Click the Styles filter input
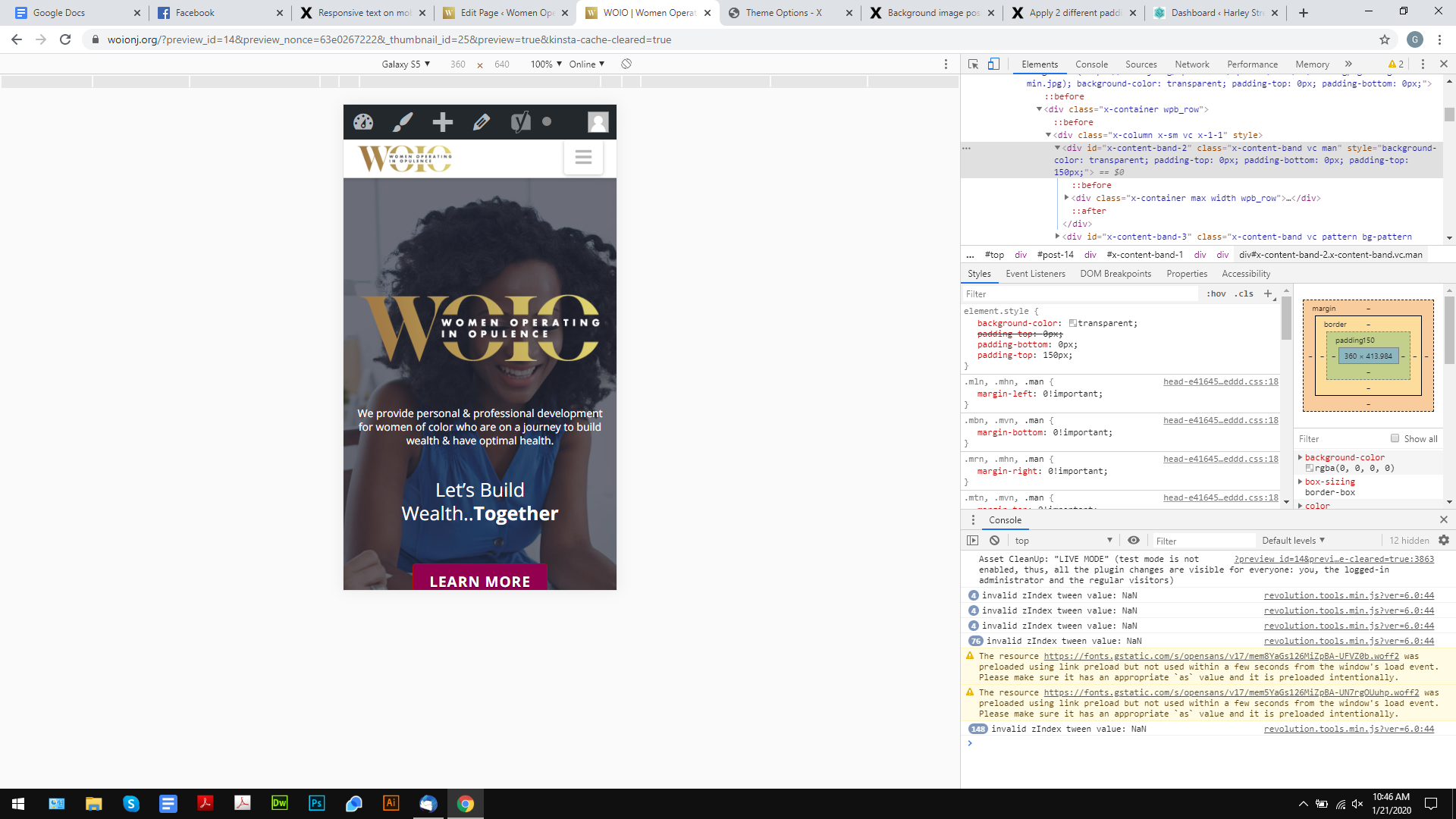The height and width of the screenshot is (819, 1456). [x=1081, y=294]
